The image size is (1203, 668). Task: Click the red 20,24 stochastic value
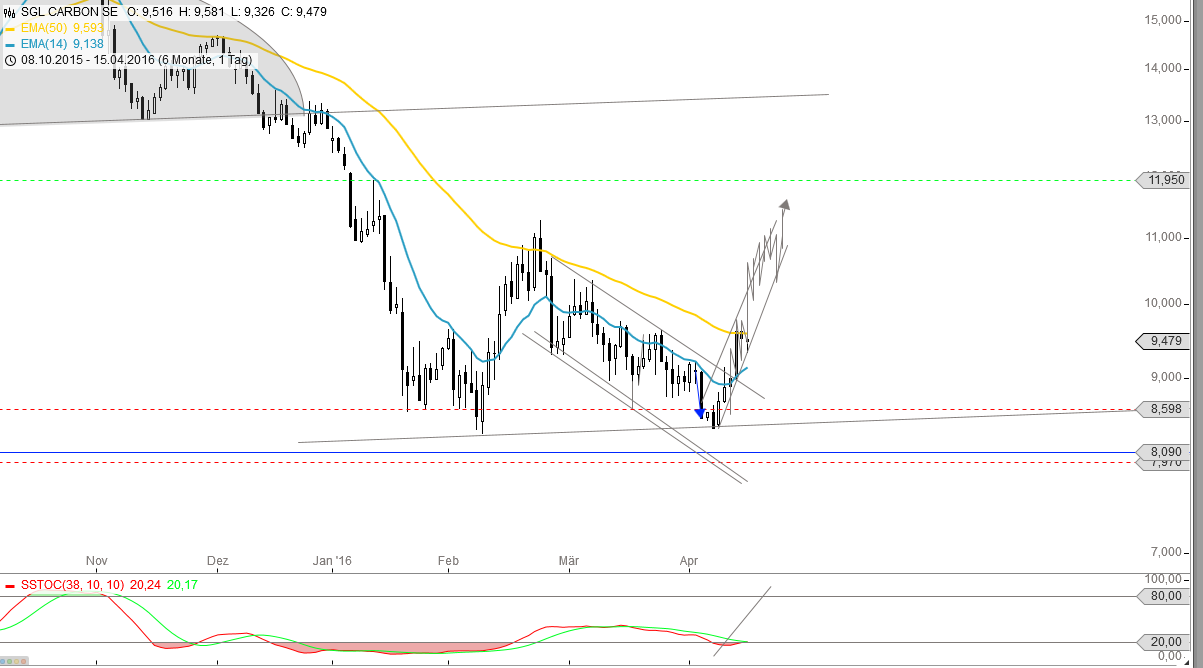click(143, 584)
